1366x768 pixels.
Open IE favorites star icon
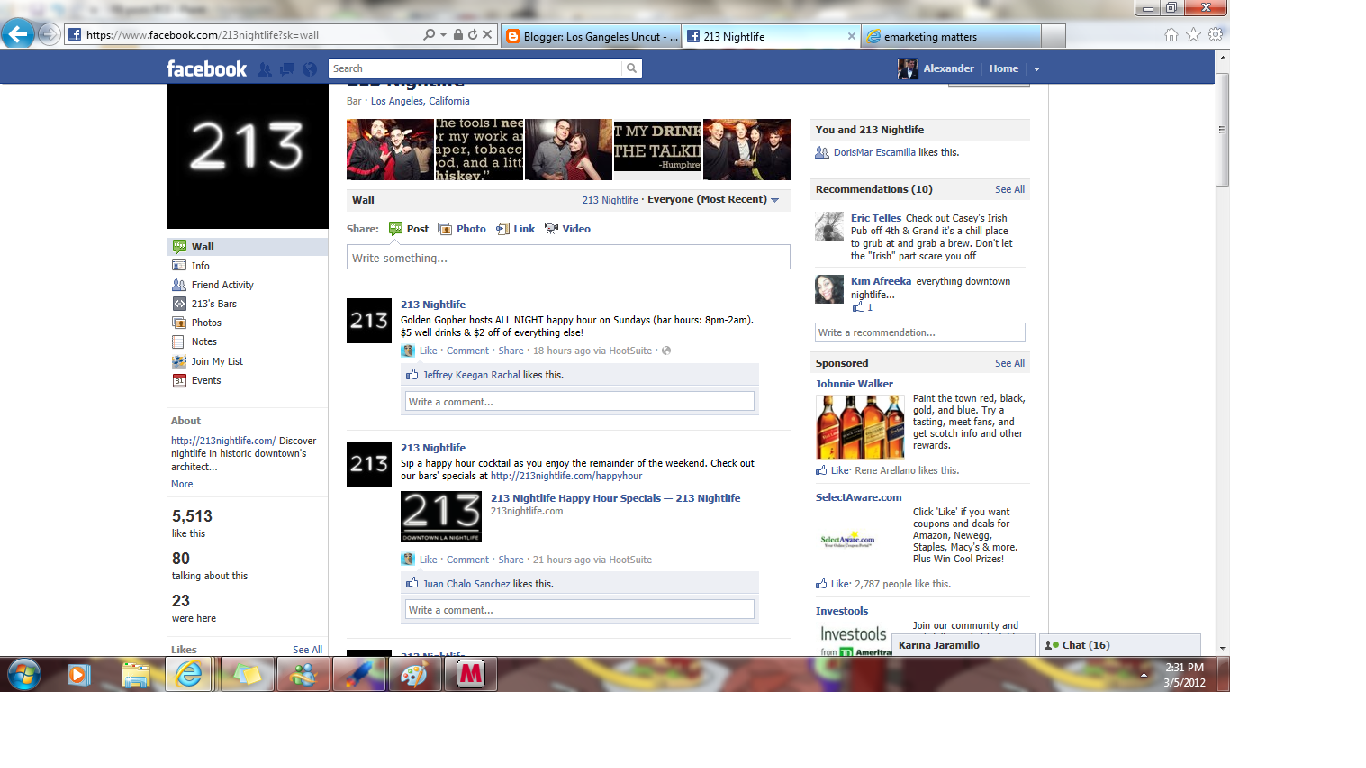[x=1193, y=35]
